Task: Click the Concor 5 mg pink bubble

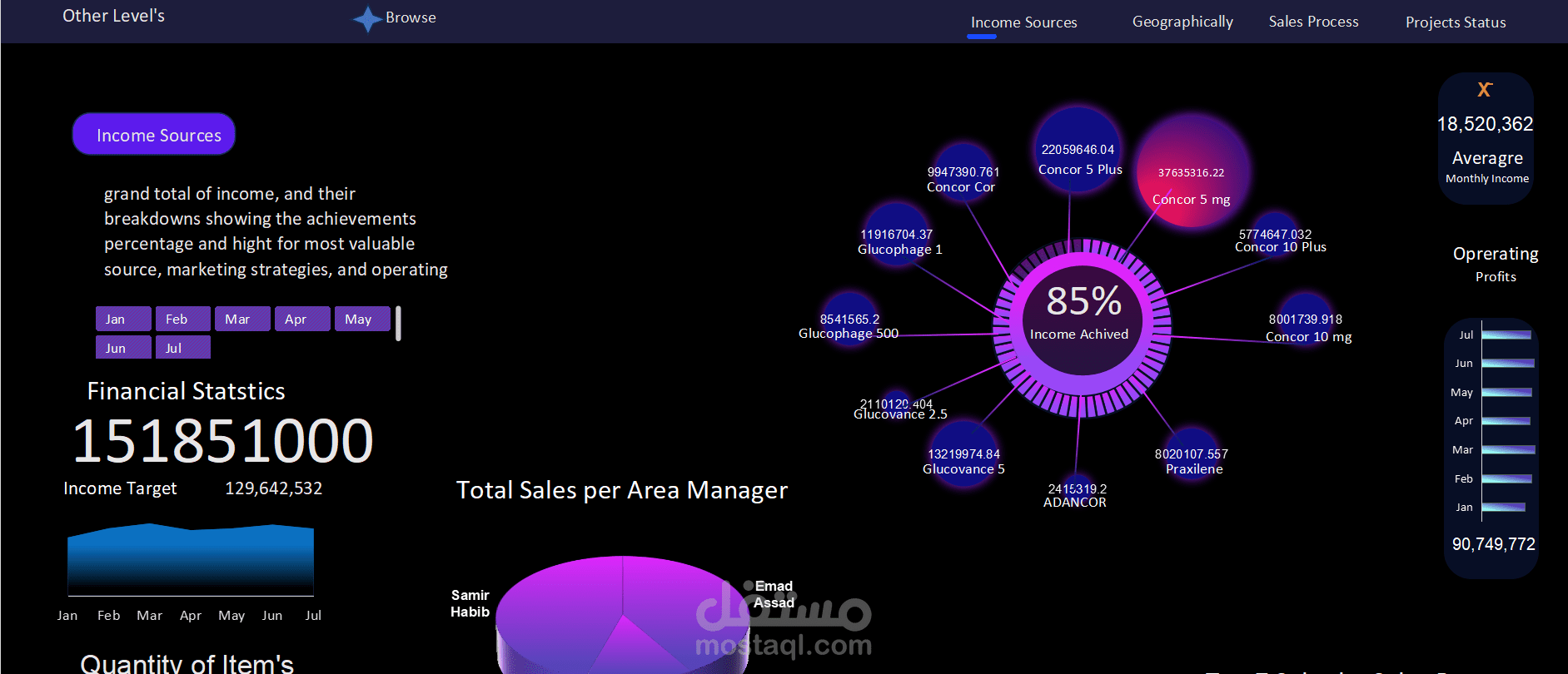Action: [x=1192, y=171]
